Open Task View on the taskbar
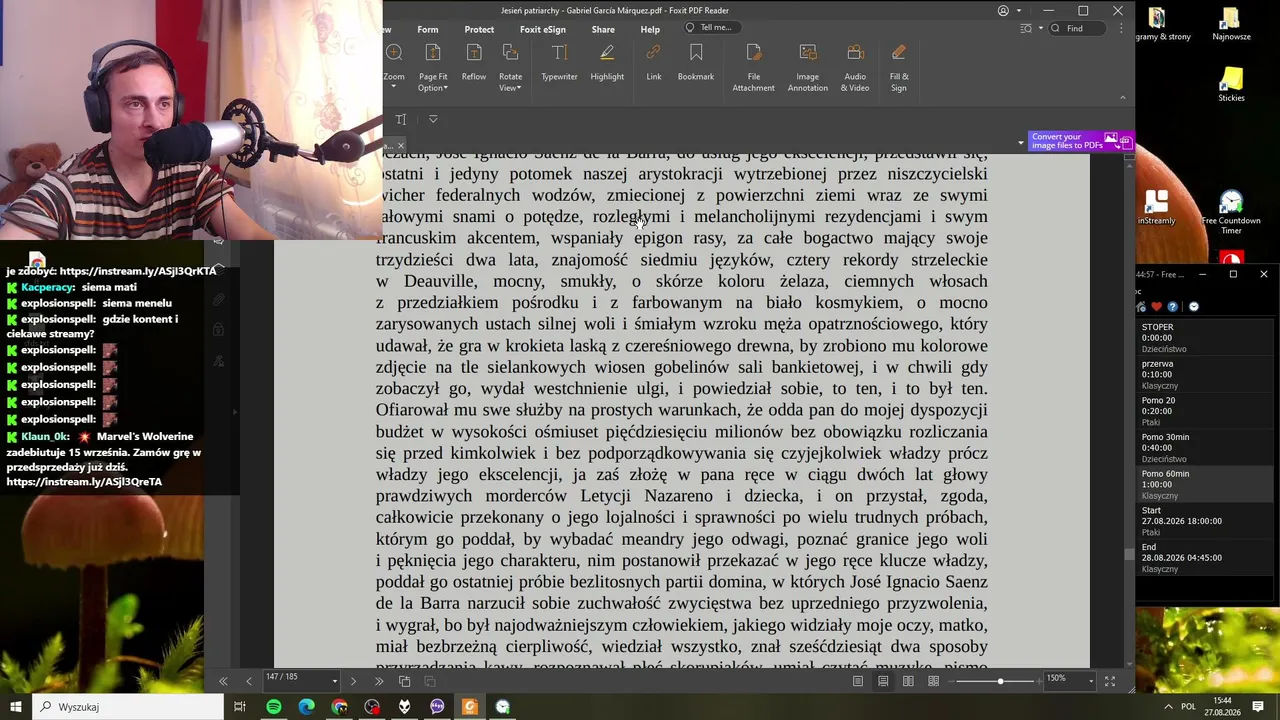 point(240,707)
